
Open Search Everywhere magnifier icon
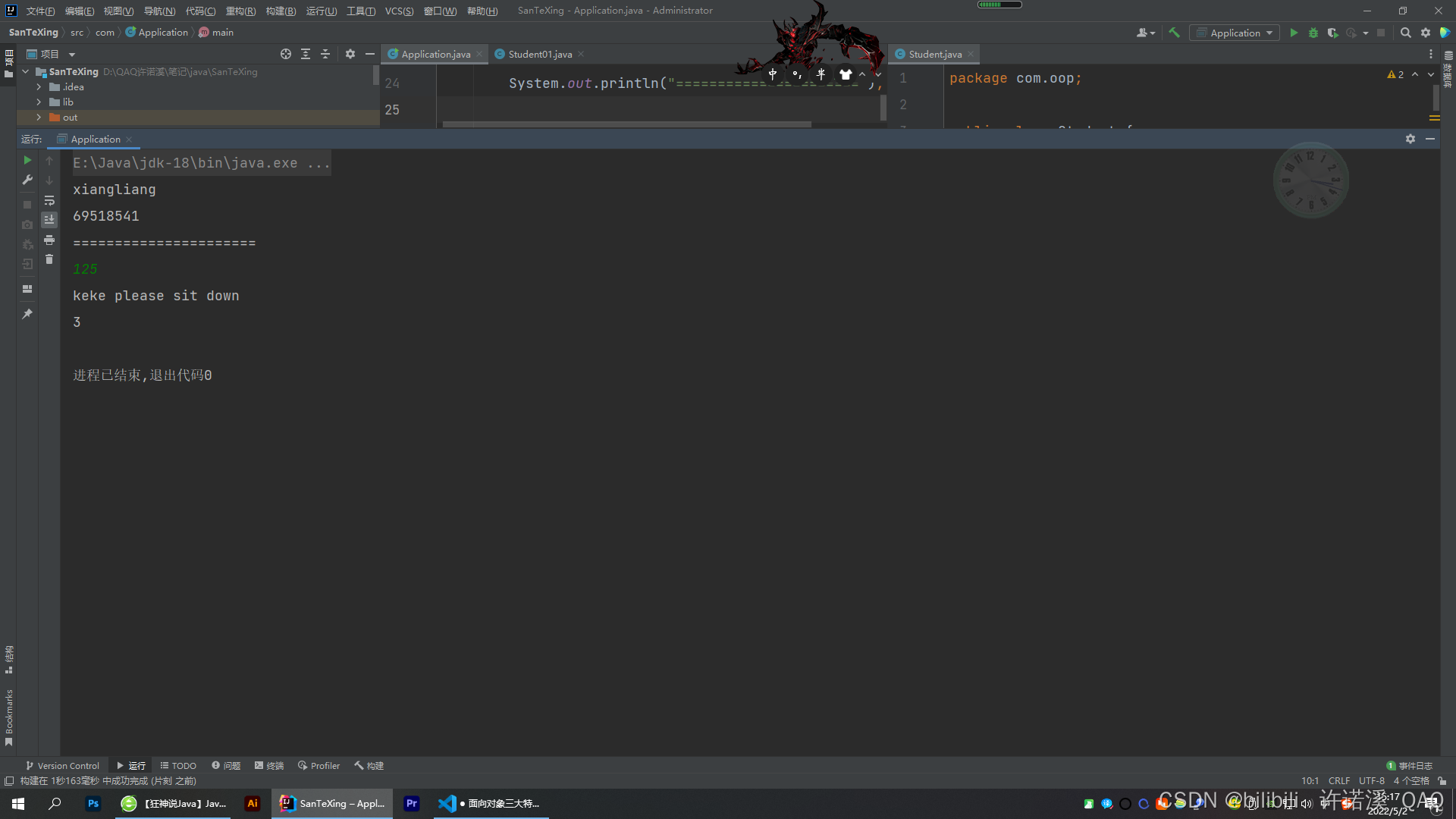pos(1405,33)
